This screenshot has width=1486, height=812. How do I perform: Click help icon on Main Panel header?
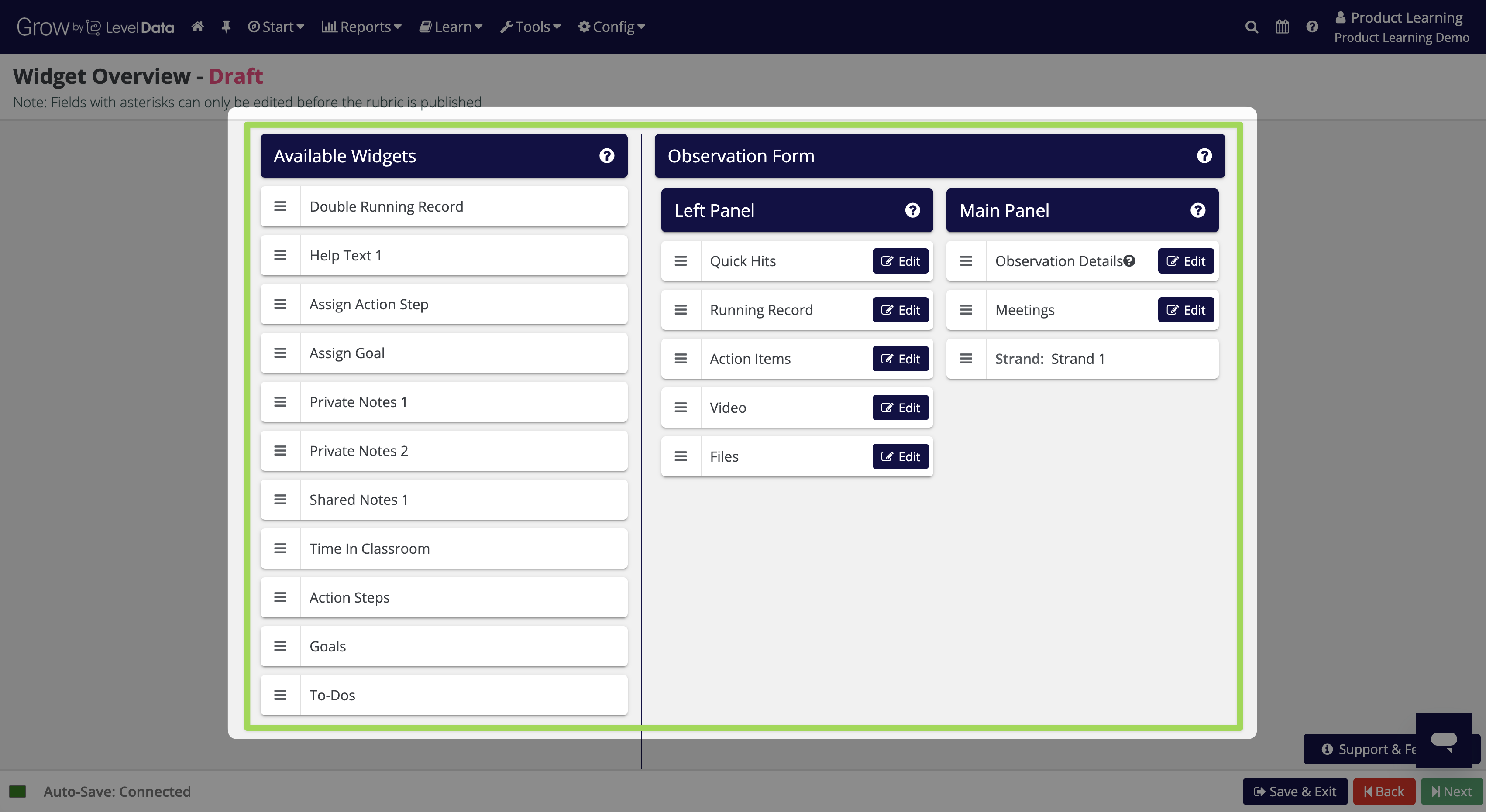click(1197, 210)
